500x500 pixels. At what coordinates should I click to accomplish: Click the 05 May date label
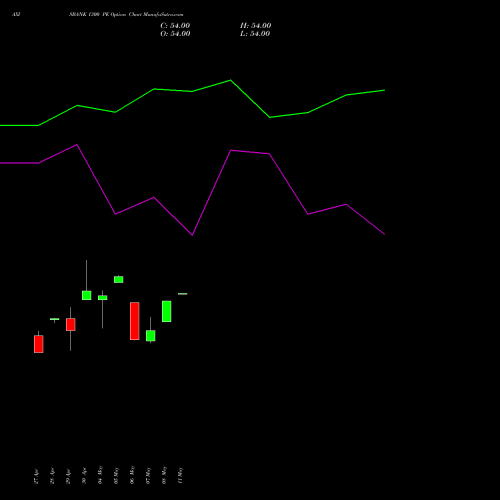point(116,475)
